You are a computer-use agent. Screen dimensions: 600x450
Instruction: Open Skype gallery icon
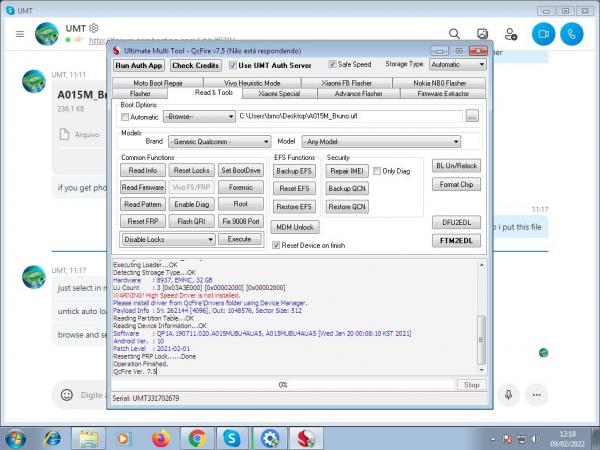[483, 34]
